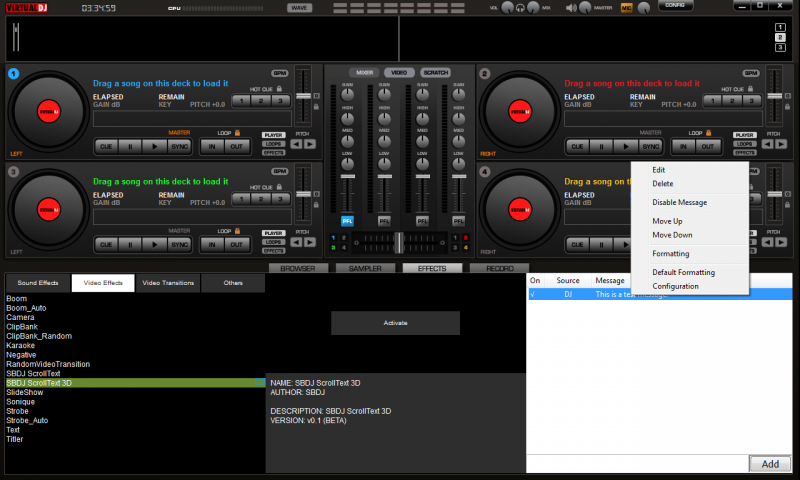800x480 pixels.
Task: Trigger hot cue 2 on deck 1
Action: (x=261, y=101)
